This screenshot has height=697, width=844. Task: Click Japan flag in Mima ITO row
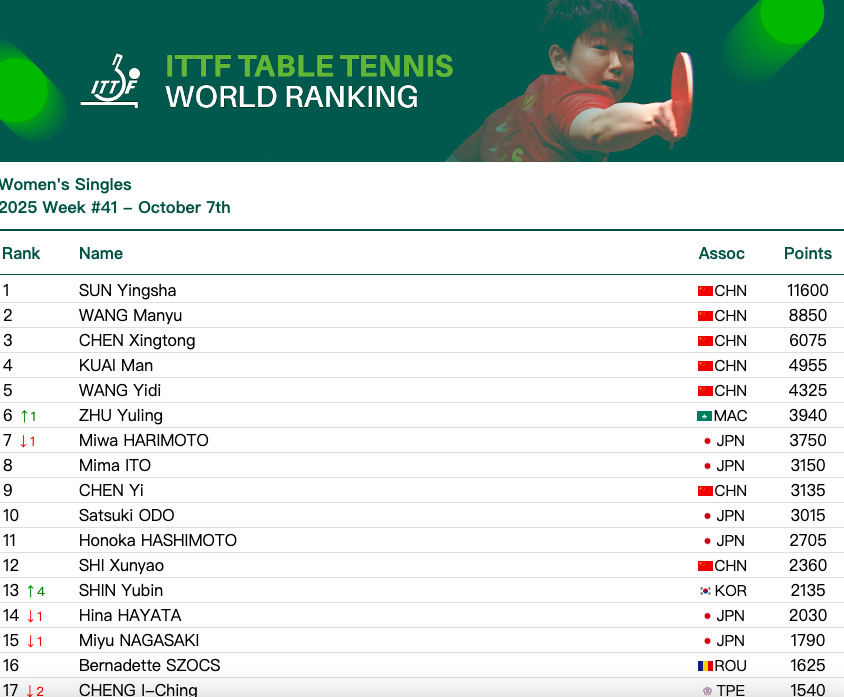(x=707, y=466)
